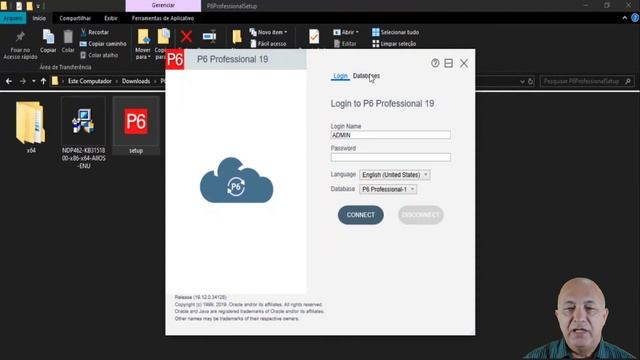This screenshot has height=360, width=640.
Task: Refresh the Explorer folder view
Action: pyautogui.click(x=531, y=81)
